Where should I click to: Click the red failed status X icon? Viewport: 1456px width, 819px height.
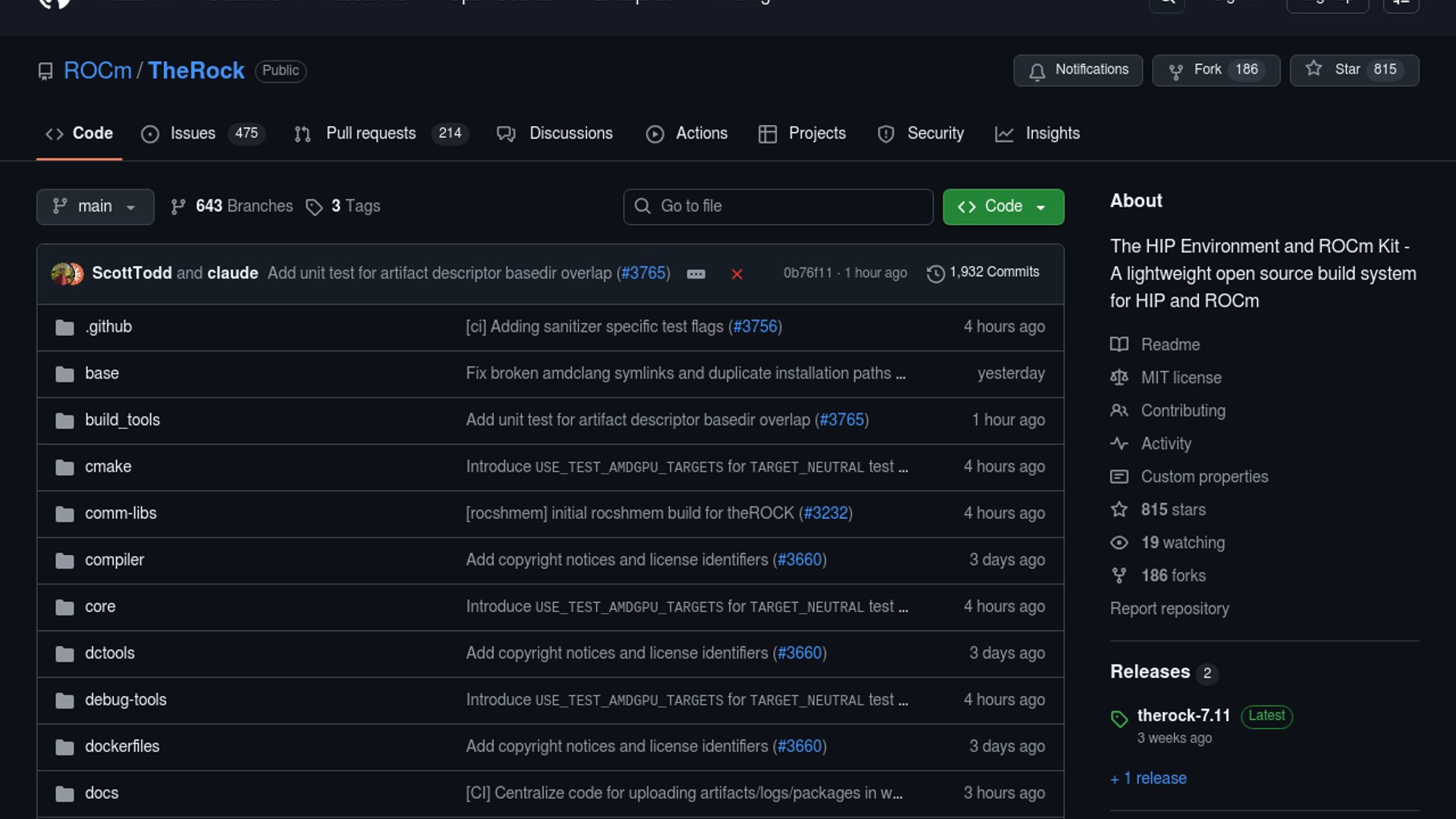coord(736,274)
